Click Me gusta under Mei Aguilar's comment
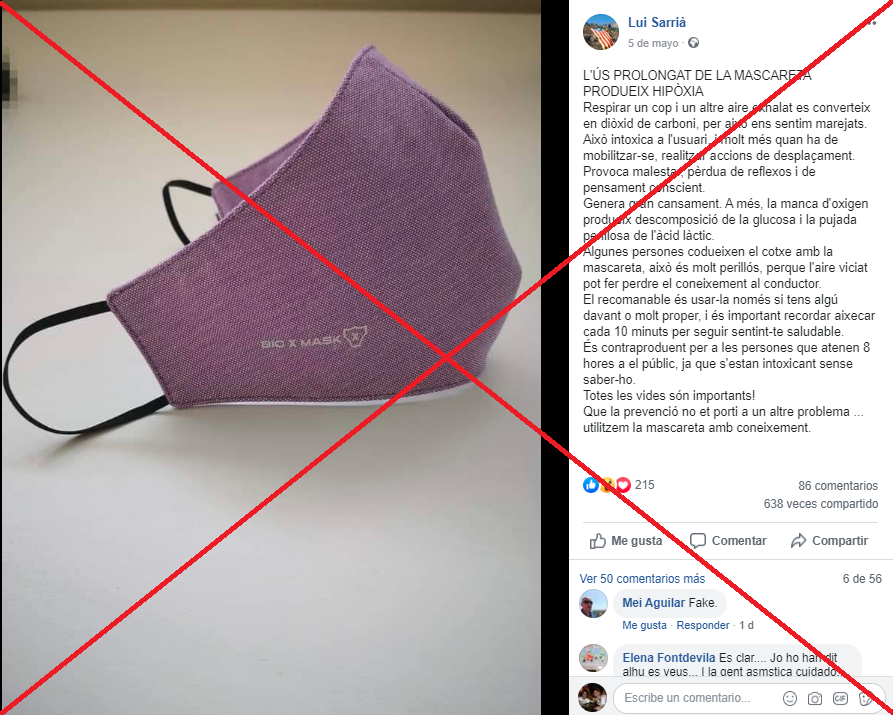The image size is (893, 715). (x=644, y=625)
